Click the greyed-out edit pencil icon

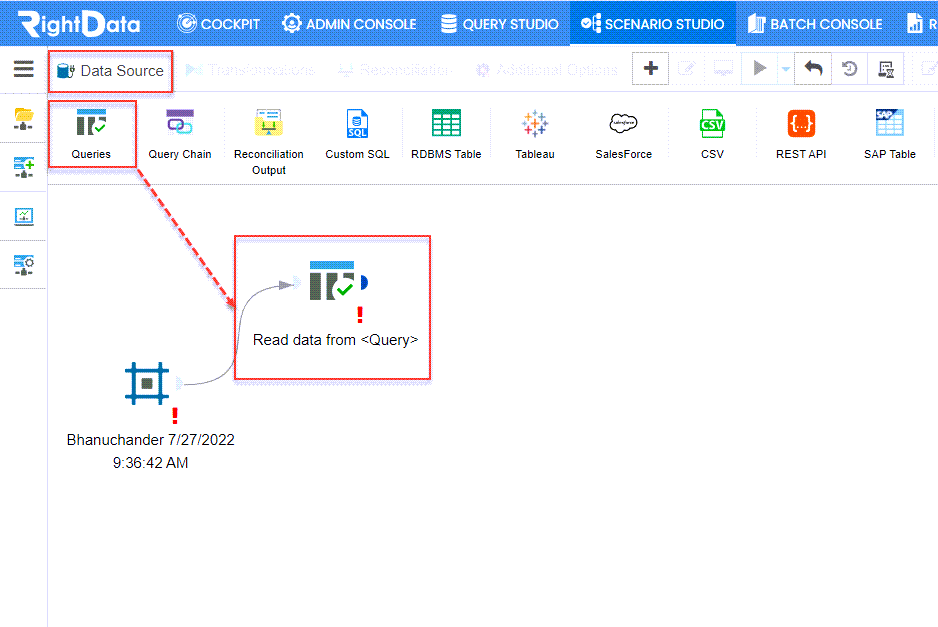(687, 68)
